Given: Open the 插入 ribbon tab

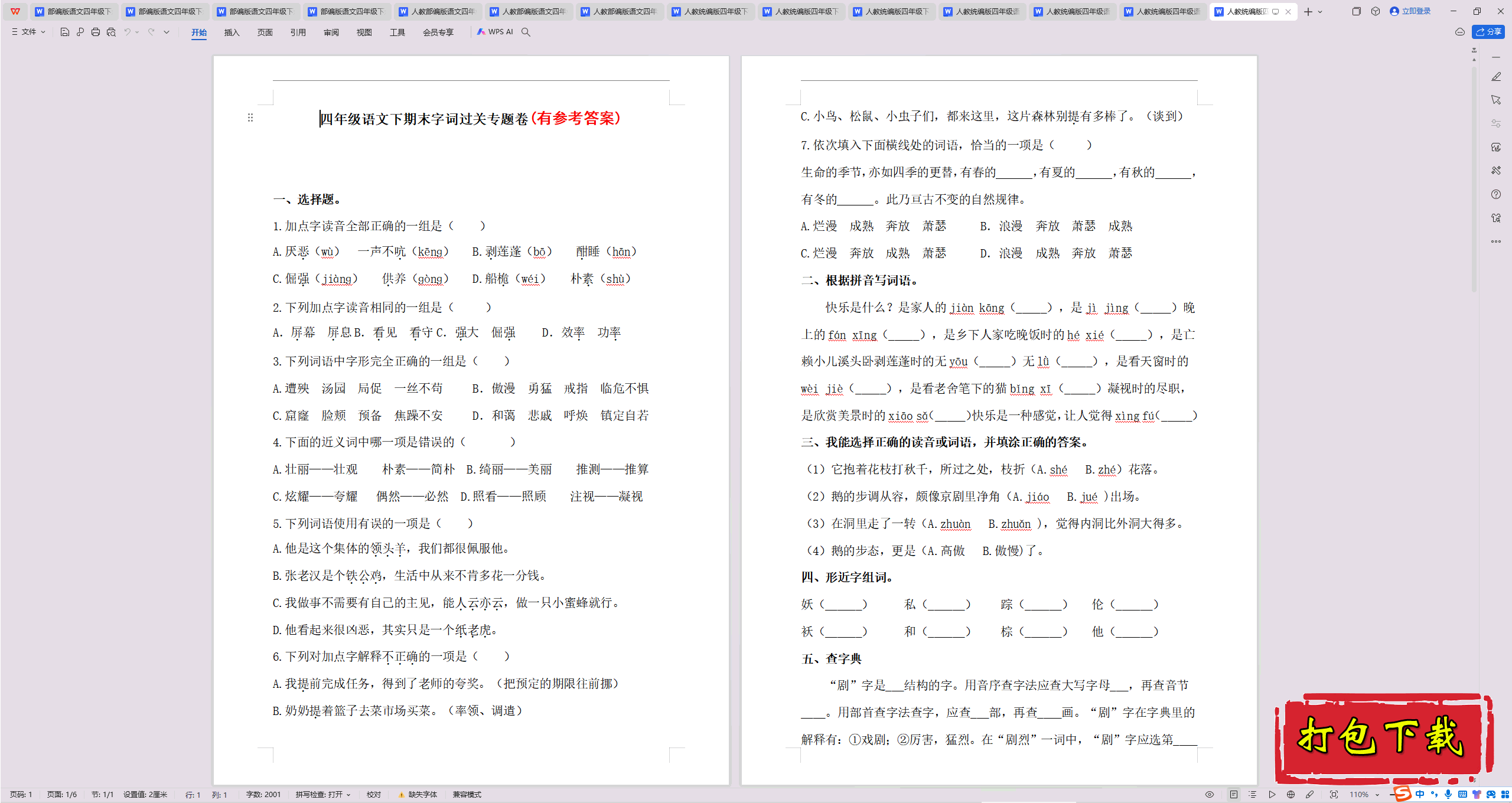Looking at the screenshot, I should [x=232, y=32].
